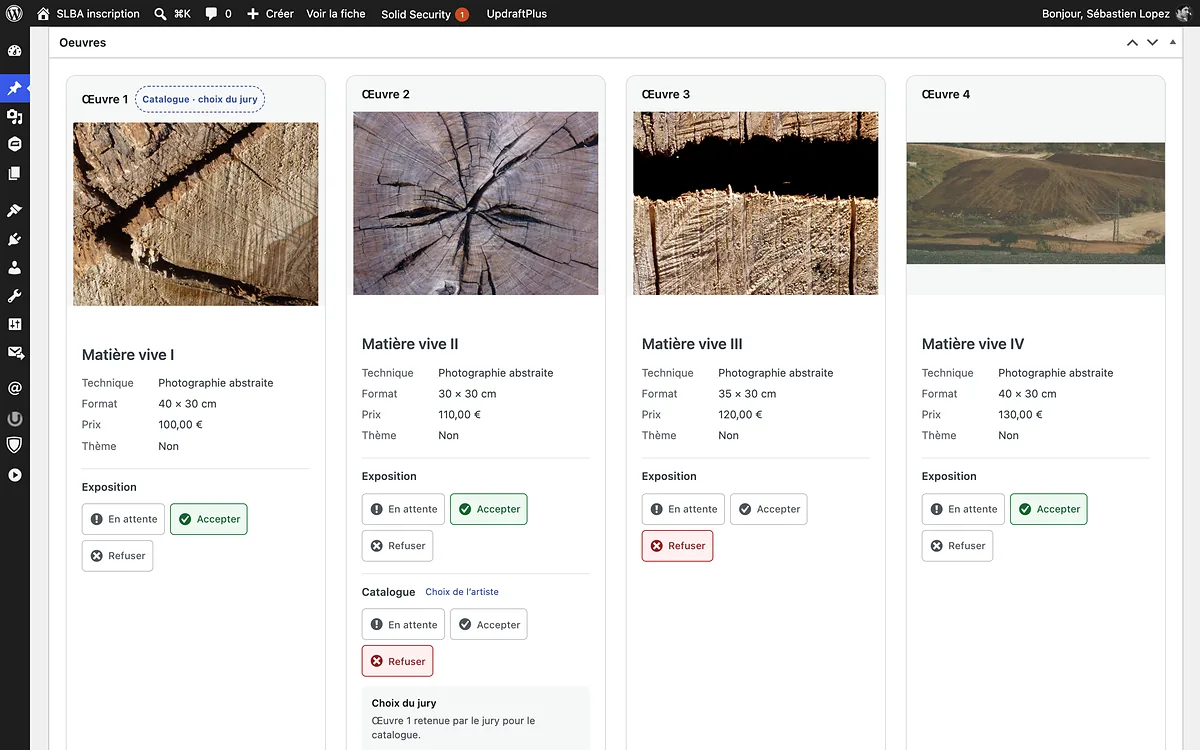
Task: Select Accepter for Œuvre 3 exposition
Action: pos(768,509)
